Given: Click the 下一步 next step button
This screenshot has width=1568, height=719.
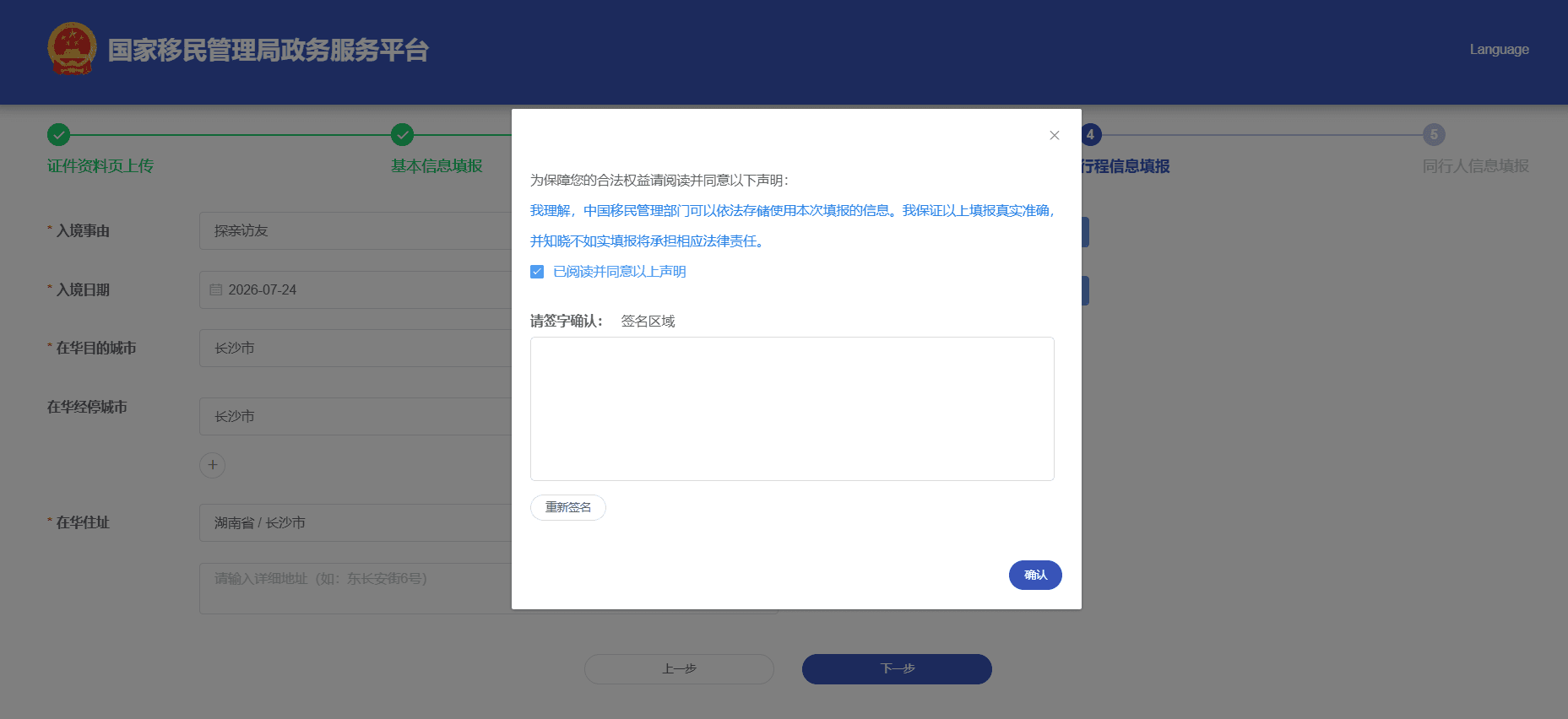Looking at the screenshot, I should tap(897, 669).
